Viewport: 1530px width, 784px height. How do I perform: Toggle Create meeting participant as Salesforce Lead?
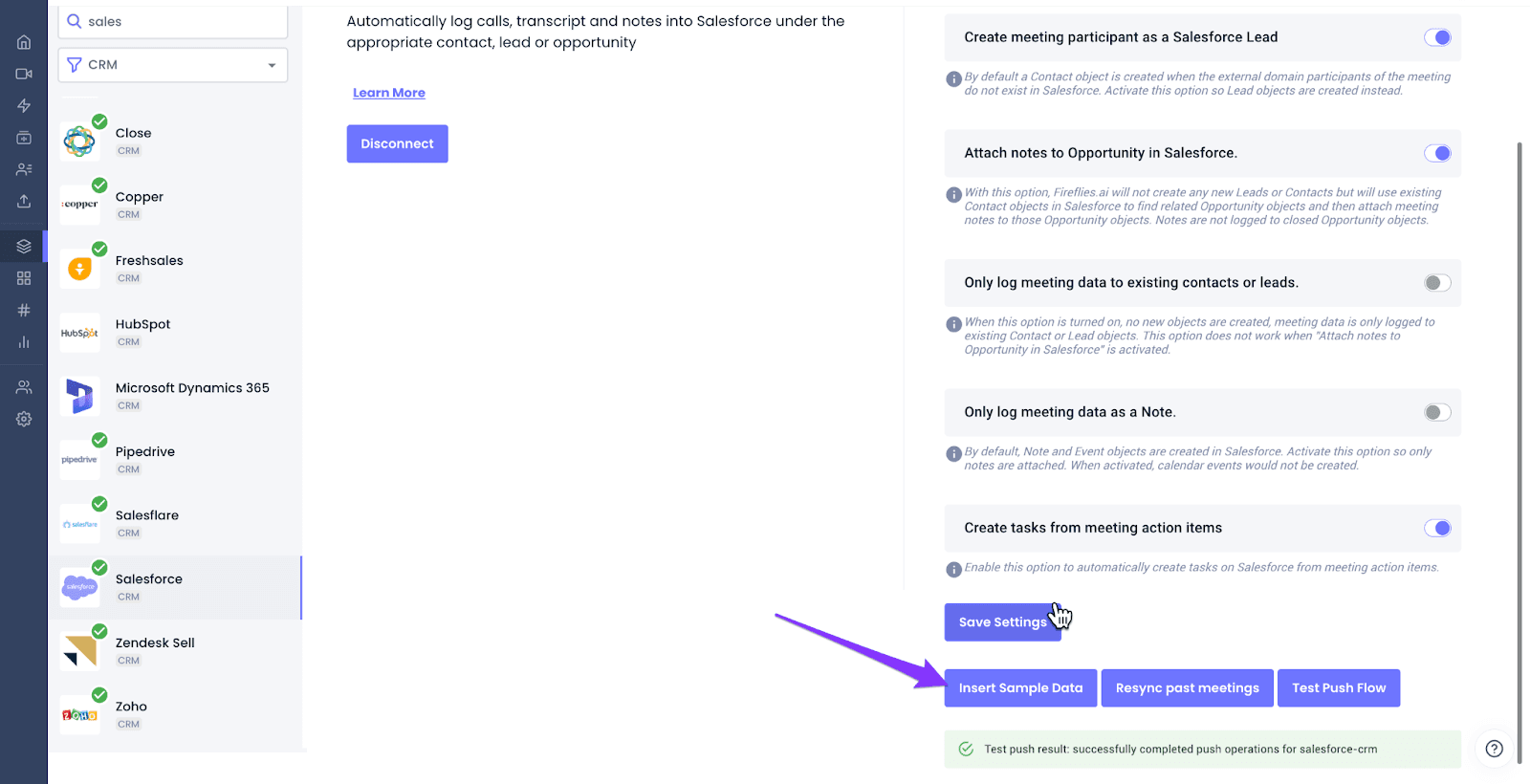[1437, 37]
